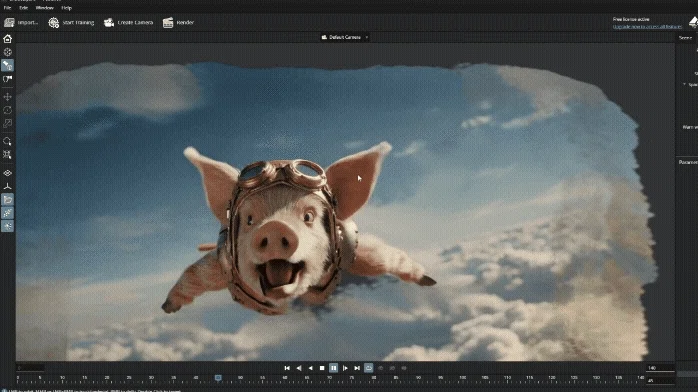698x392 pixels.
Task: Click Create Camera in the toolbar
Action: (x=128, y=22)
